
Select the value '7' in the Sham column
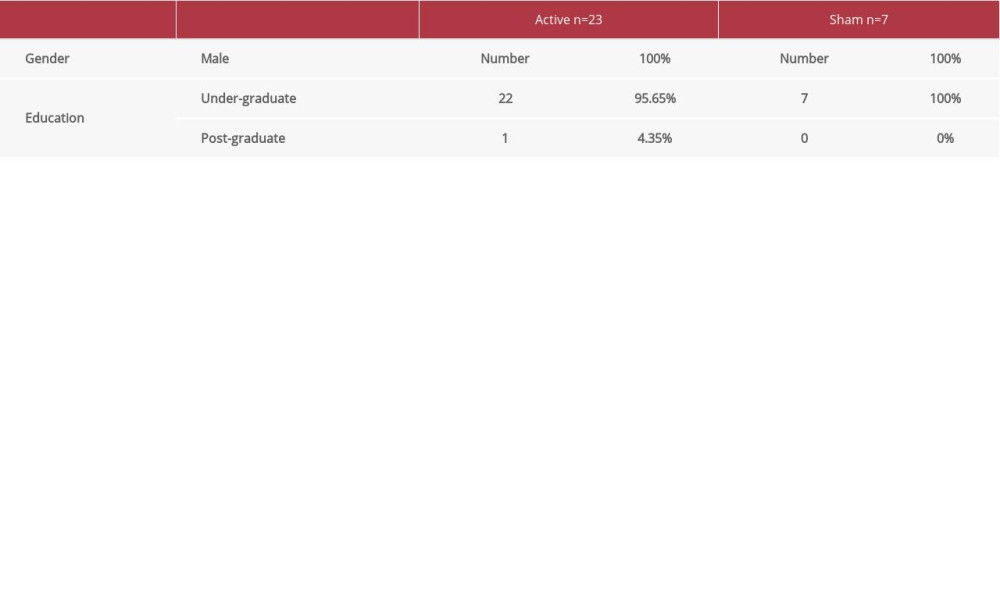pos(804,98)
